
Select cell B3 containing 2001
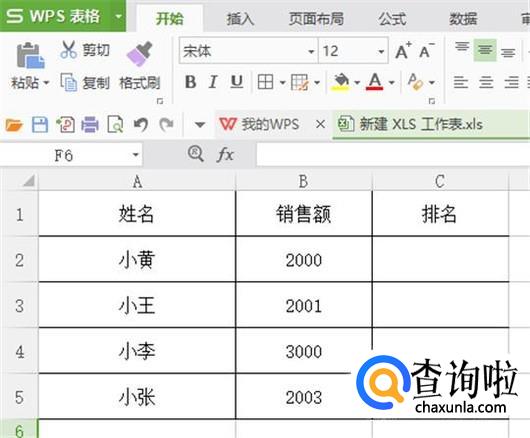tap(304, 305)
